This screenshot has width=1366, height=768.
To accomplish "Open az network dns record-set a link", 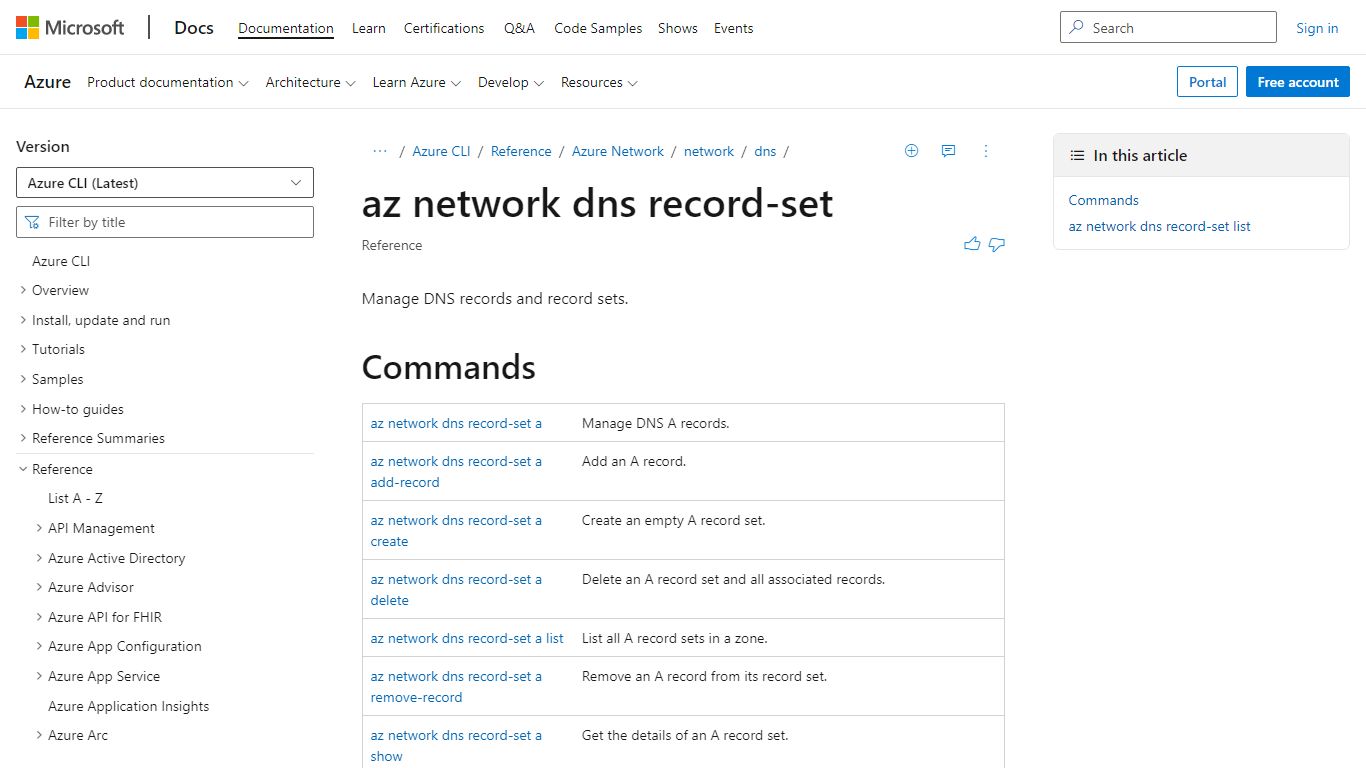I will (x=456, y=423).
